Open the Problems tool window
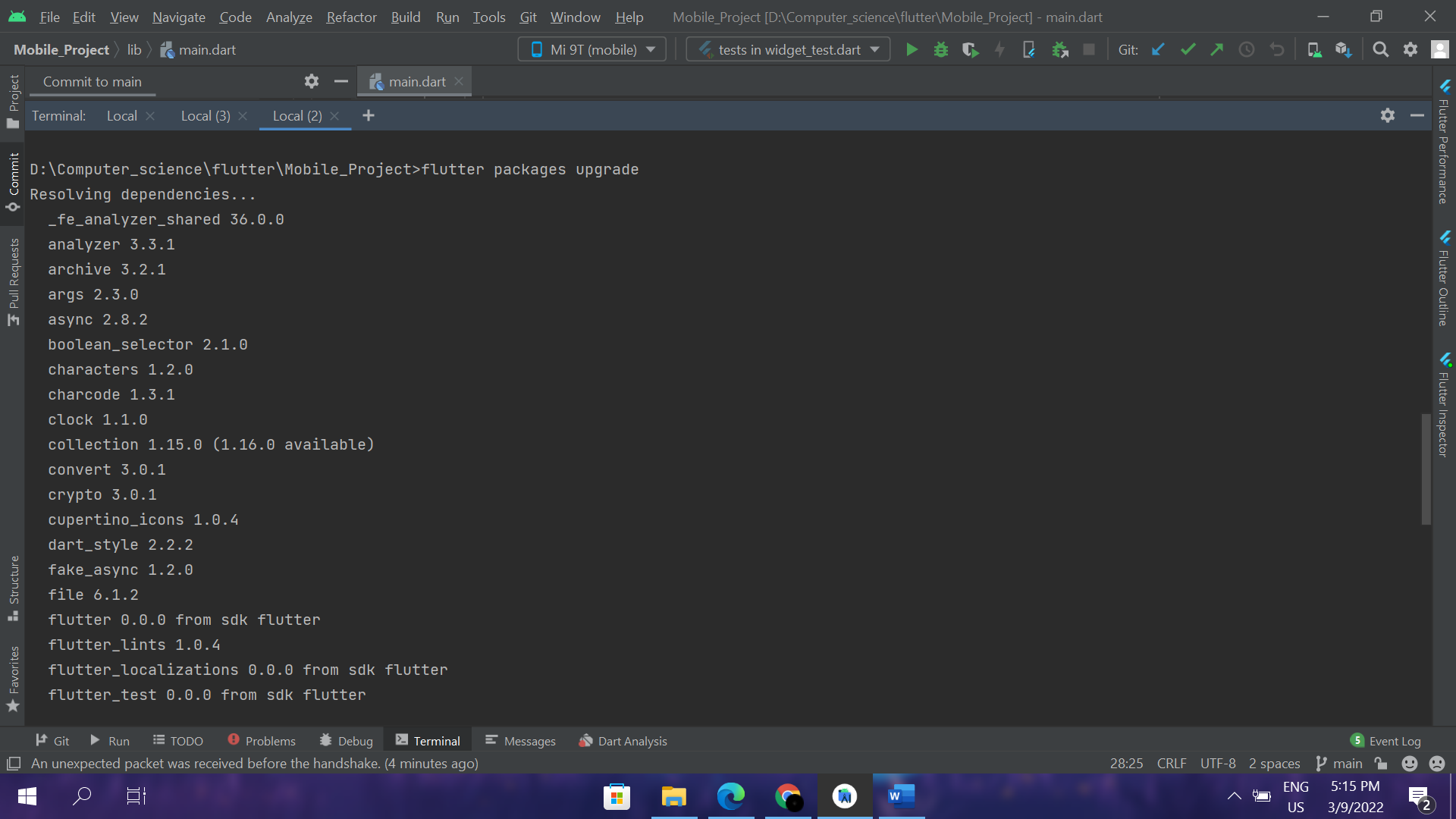This screenshot has width=1456, height=819. pos(262,741)
